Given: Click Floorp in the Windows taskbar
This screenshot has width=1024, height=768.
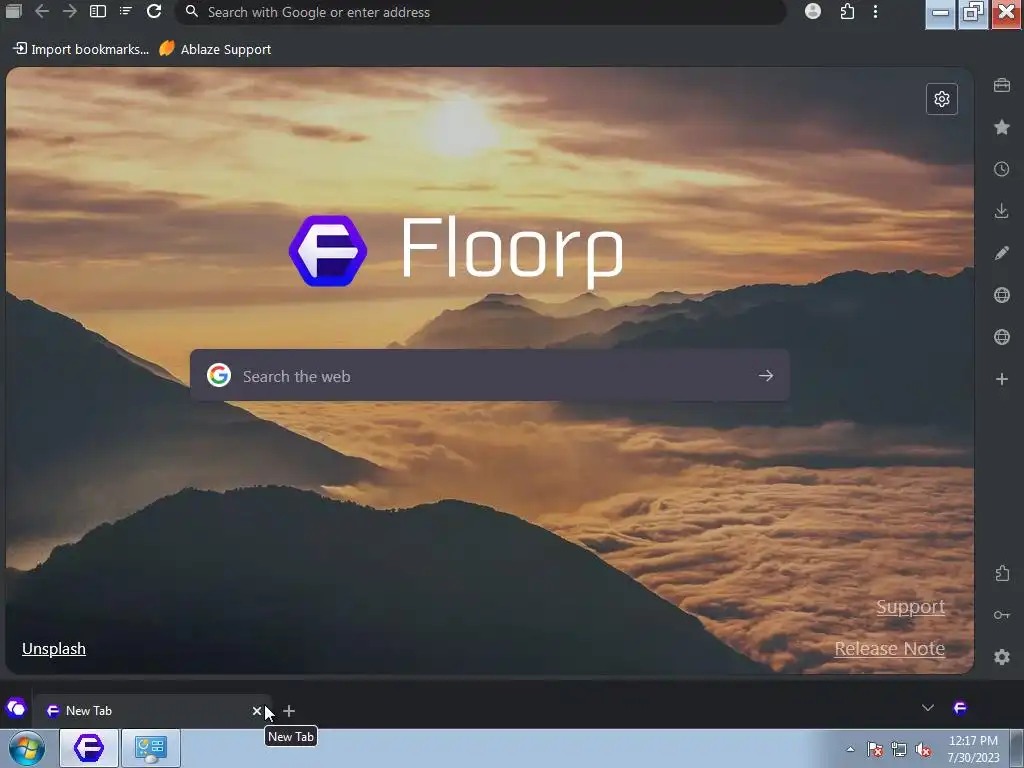Looking at the screenshot, I should (x=89, y=748).
